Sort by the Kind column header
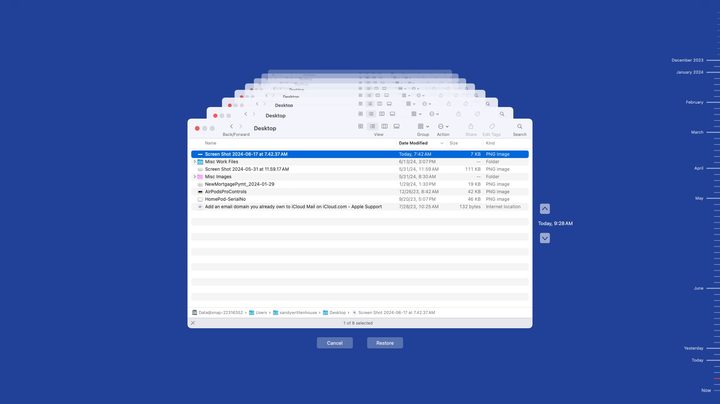This screenshot has width=720, height=404. (x=490, y=143)
